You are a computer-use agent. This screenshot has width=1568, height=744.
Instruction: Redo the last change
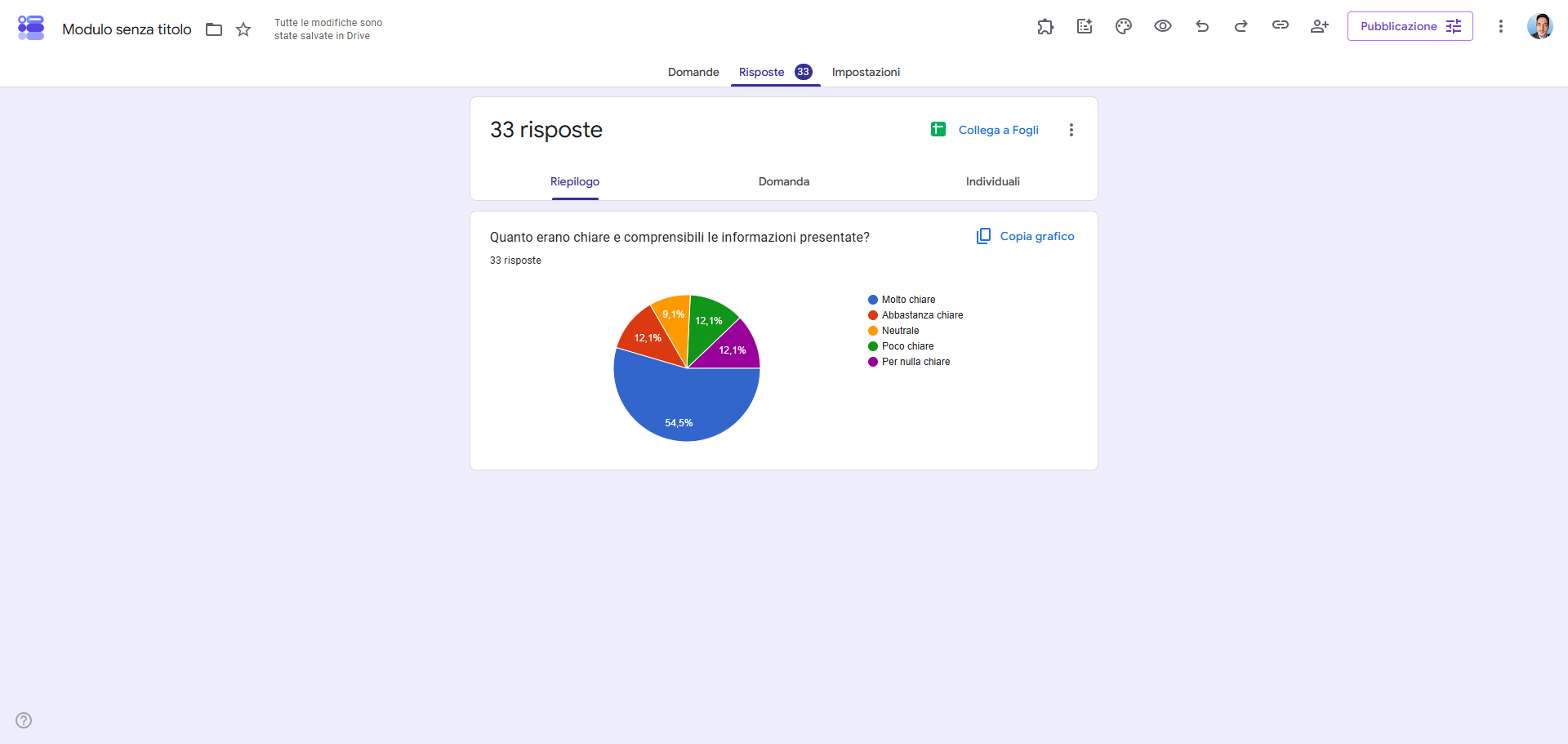point(1241,26)
